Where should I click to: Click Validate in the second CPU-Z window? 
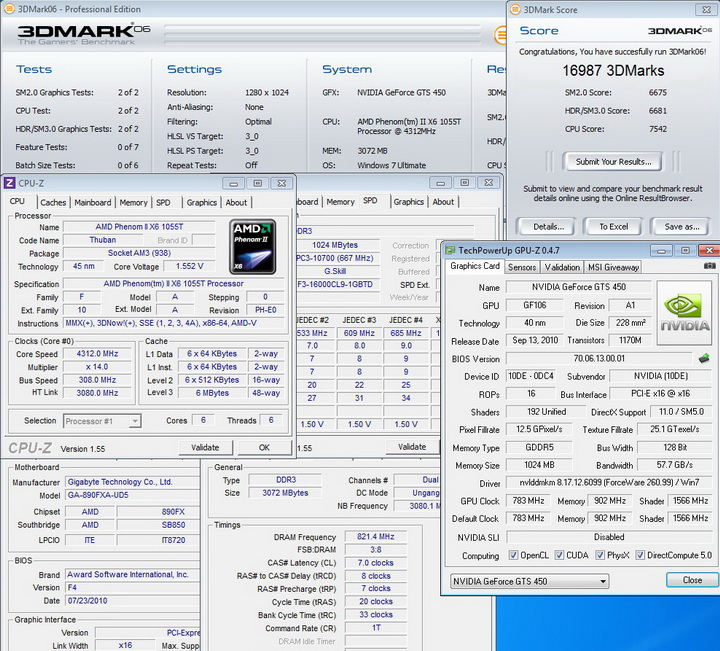click(x=412, y=447)
